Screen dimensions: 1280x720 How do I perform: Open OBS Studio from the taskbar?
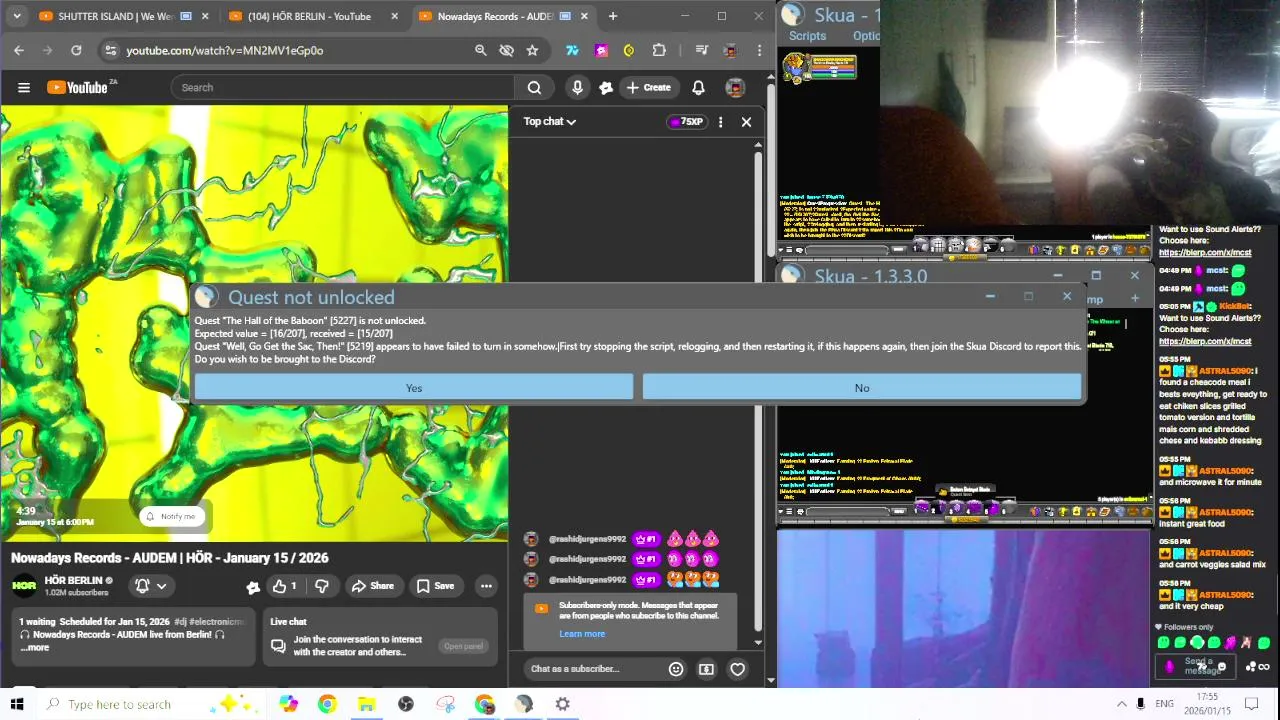(x=405, y=704)
